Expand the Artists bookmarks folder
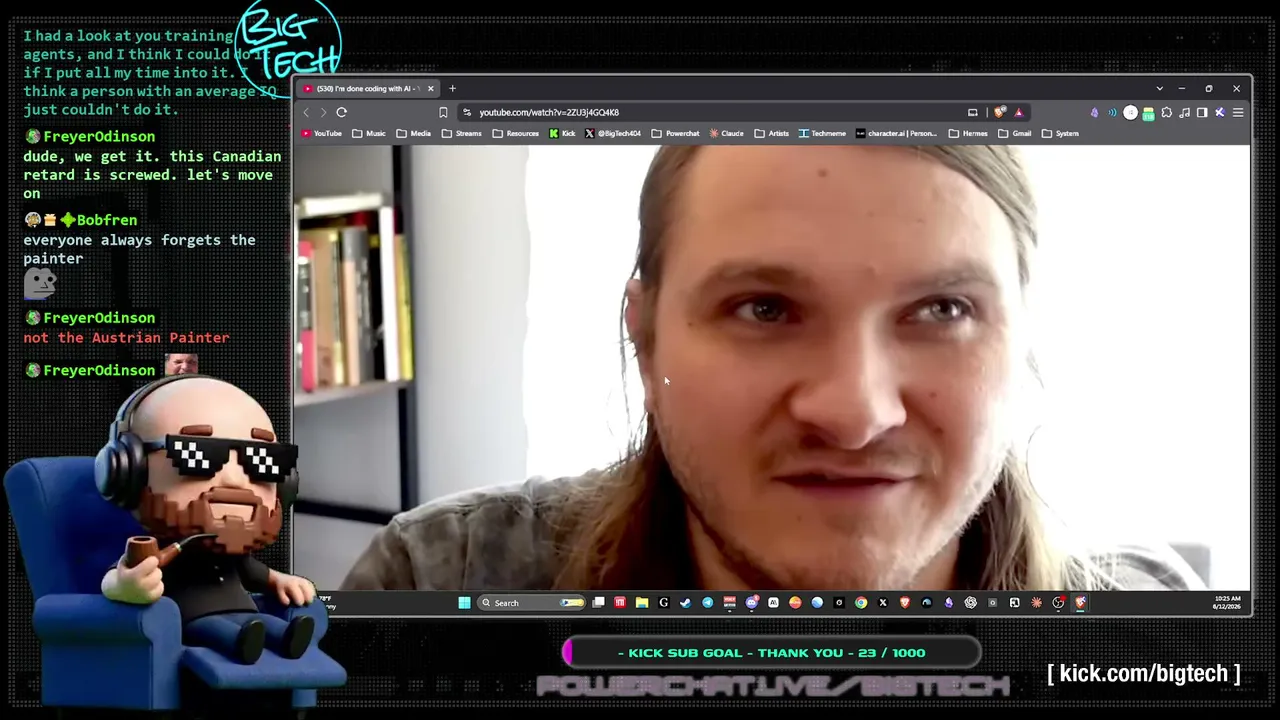Viewport: 1280px width, 720px height. tap(772, 133)
